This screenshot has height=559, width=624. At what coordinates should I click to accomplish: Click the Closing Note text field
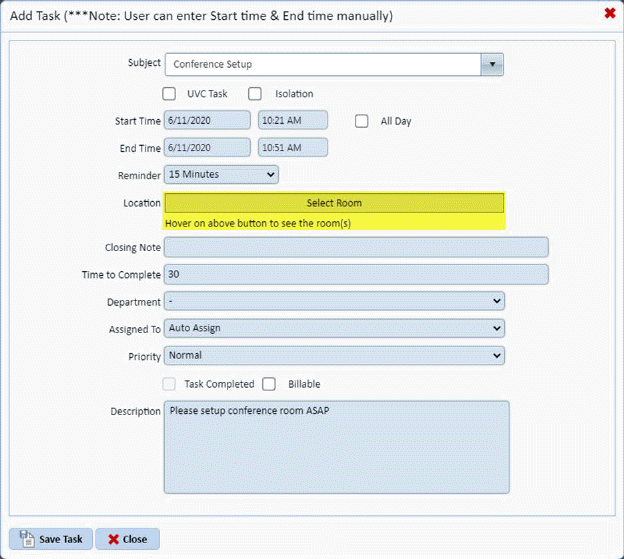tap(356, 247)
